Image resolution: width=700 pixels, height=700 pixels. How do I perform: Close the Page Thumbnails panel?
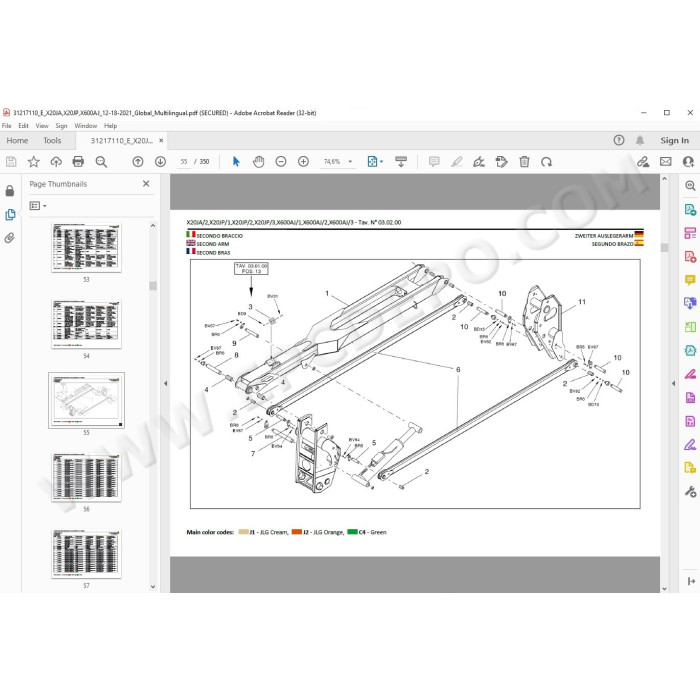[x=146, y=183]
